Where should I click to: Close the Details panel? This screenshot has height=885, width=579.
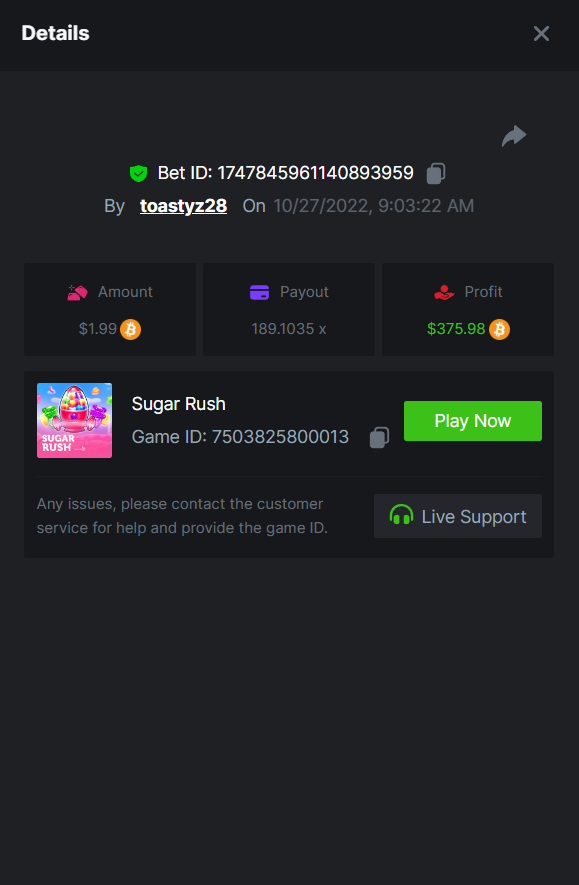541,34
